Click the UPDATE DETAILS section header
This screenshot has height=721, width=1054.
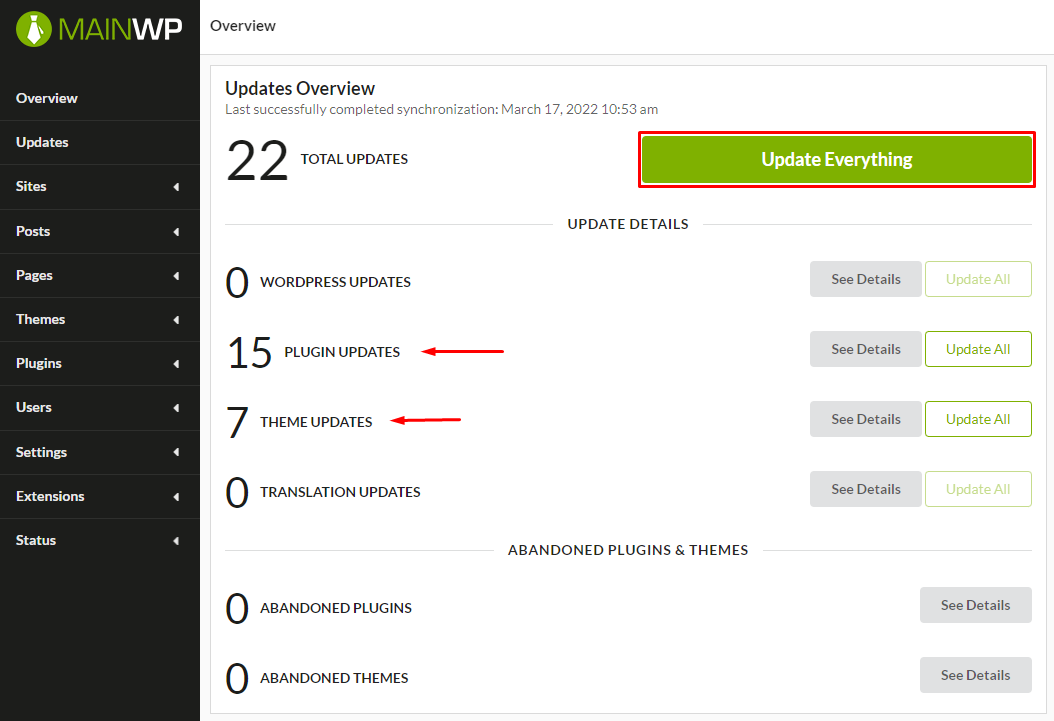click(x=628, y=224)
